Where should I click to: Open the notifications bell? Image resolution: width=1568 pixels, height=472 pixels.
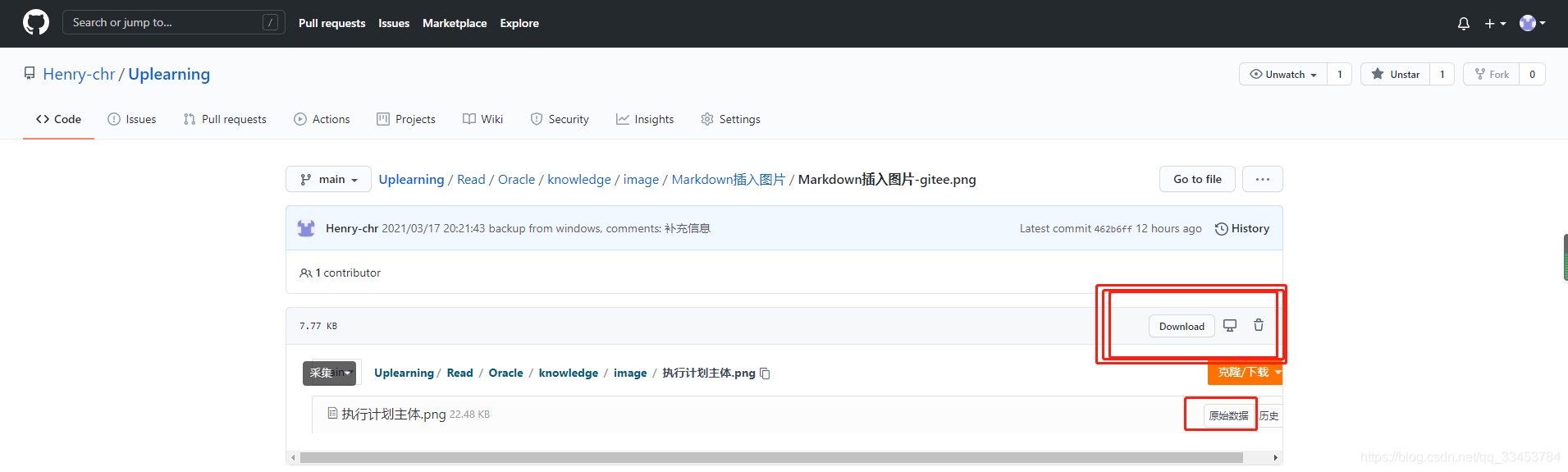pyautogui.click(x=1463, y=24)
